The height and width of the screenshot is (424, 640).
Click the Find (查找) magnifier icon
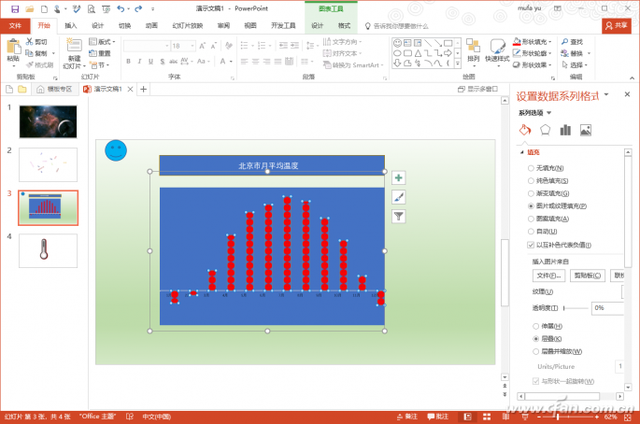click(x=565, y=42)
